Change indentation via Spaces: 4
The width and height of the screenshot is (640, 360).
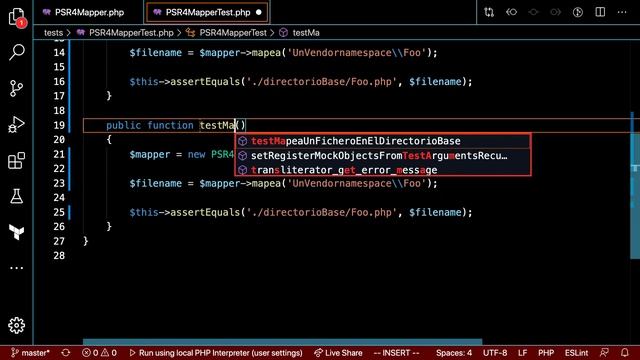click(453, 353)
